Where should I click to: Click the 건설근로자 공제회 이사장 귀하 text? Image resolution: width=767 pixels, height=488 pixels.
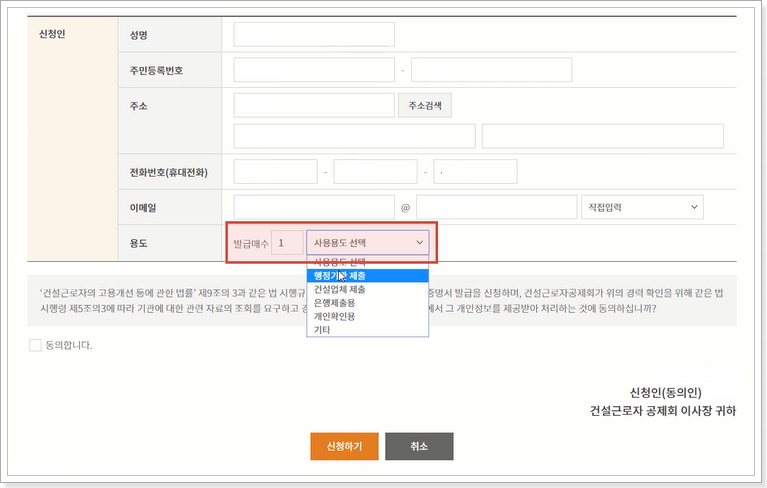click(x=663, y=411)
